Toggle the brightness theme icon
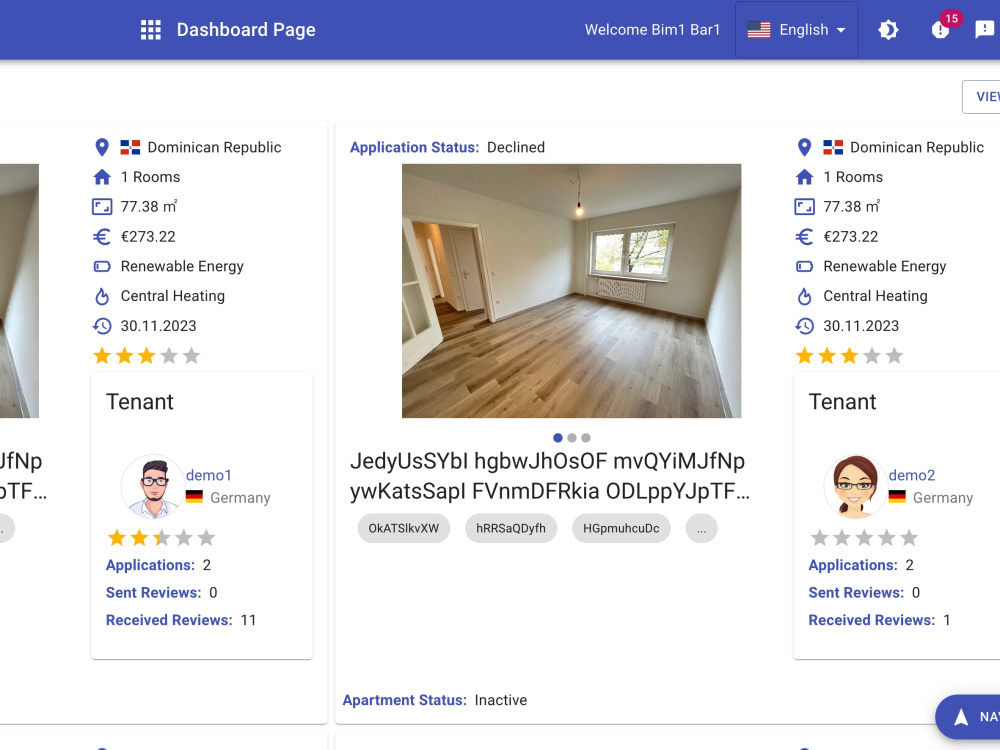Screen dimensions: 1000x750 tap(888, 30)
